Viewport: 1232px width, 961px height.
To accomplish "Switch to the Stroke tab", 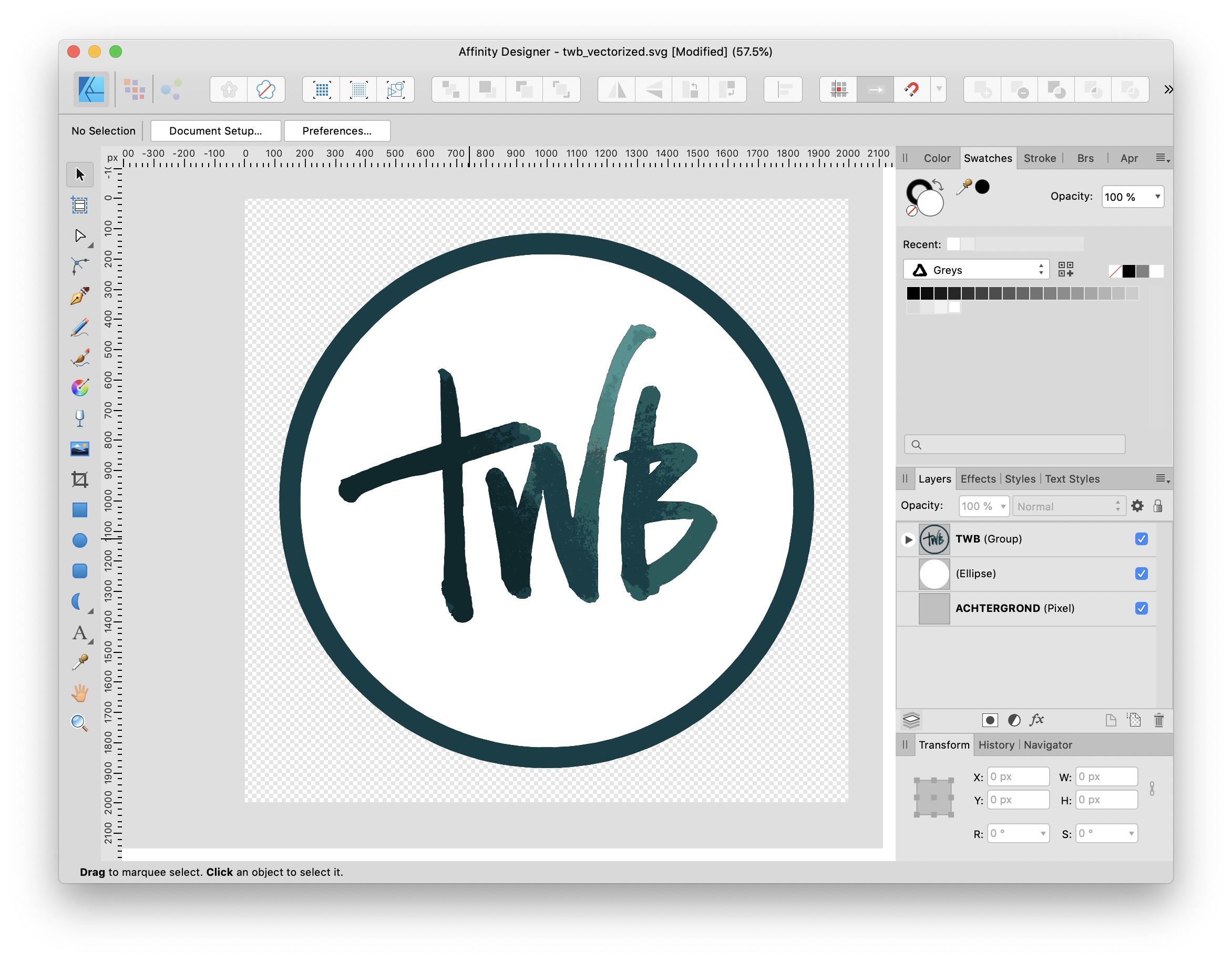I will coord(1040,159).
